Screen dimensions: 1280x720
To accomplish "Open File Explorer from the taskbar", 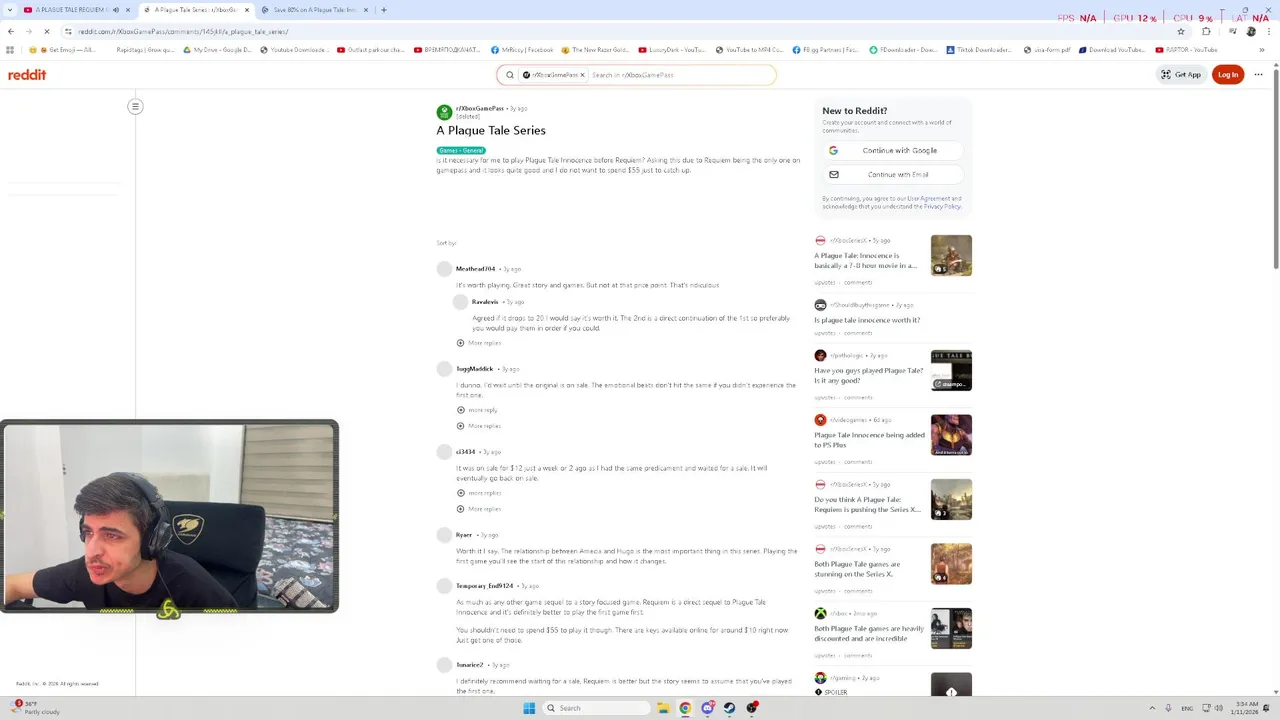I will point(663,708).
